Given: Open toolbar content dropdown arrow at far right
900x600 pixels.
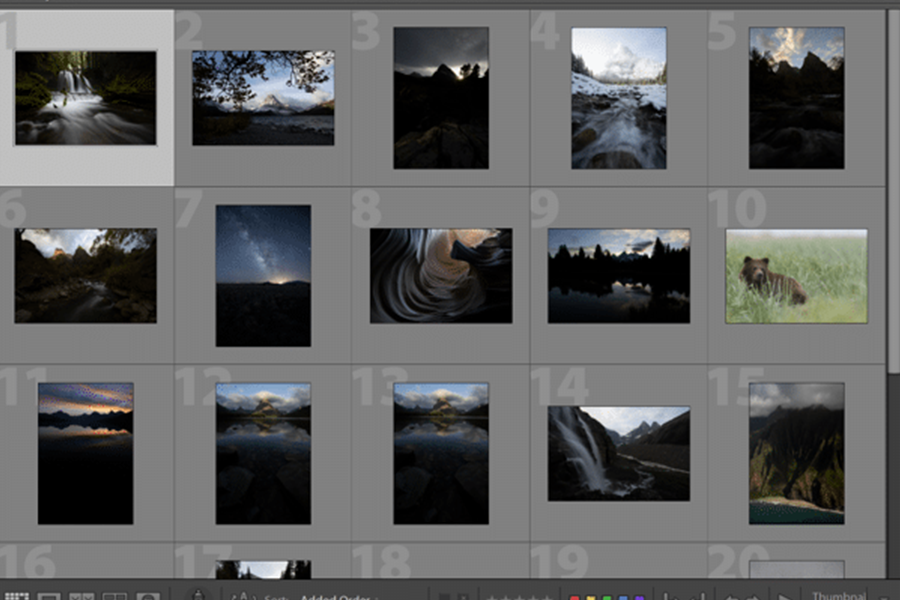Looking at the screenshot, I should [x=887, y=597].
